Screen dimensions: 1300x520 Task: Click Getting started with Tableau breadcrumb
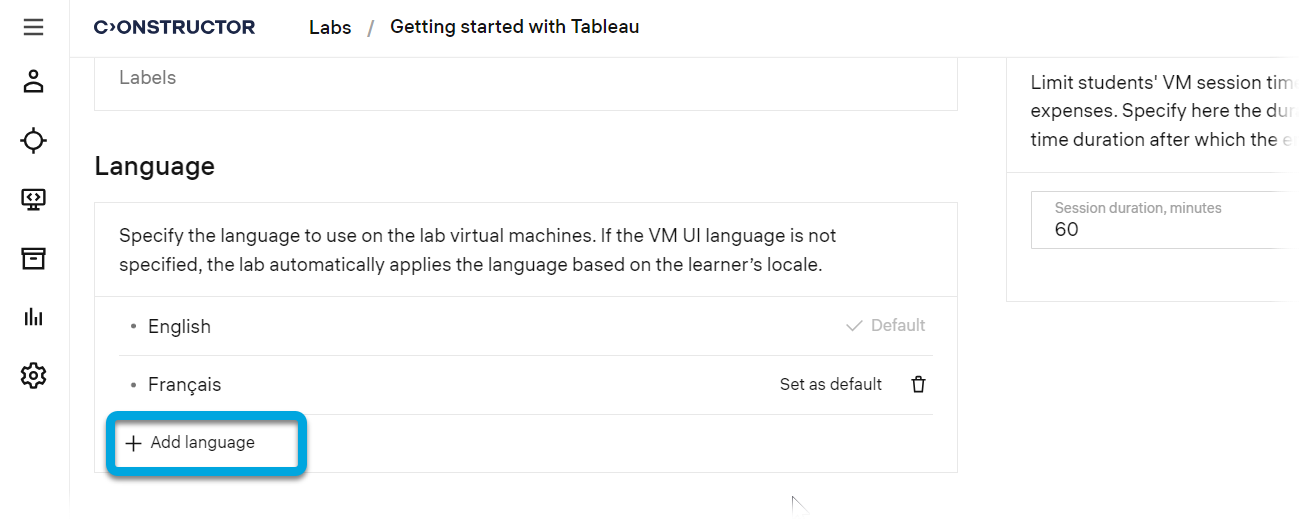[514, 27]
